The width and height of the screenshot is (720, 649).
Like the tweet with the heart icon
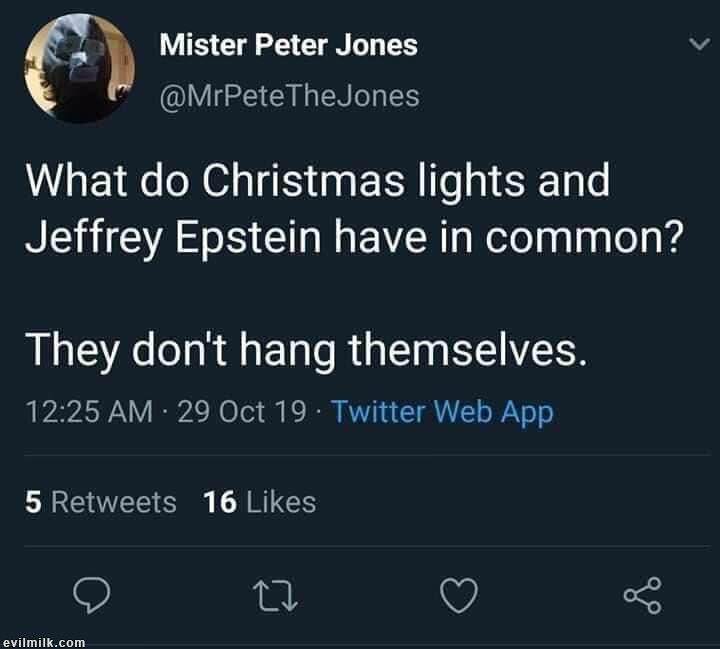[459, 596]
